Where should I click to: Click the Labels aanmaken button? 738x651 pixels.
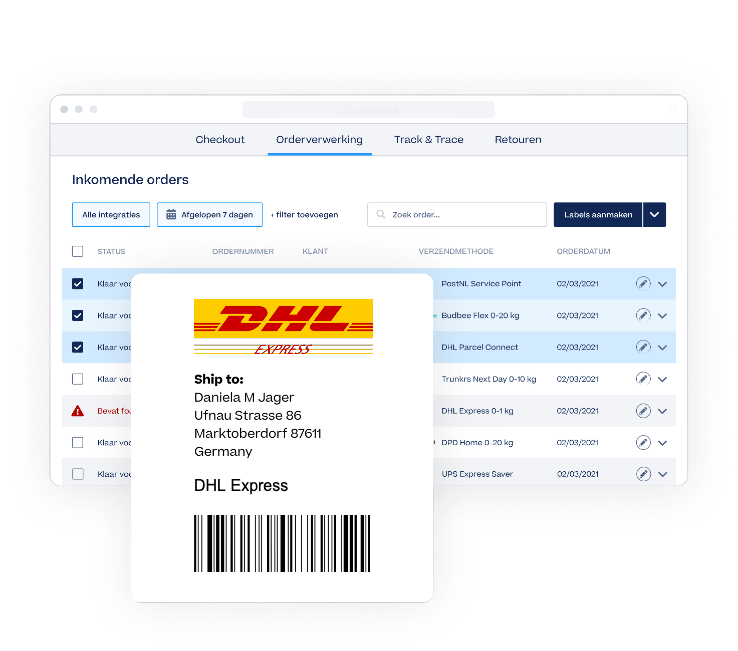coord(598,215)
